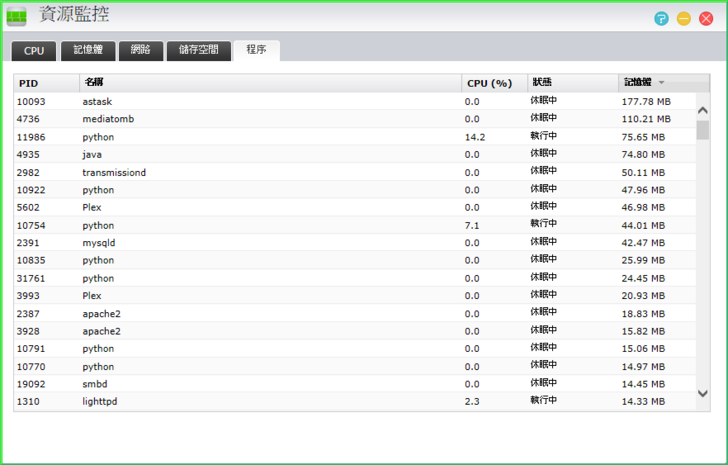728x465 pixels.
Task: Click the 47.96 MB memory value
Action: 644,190
